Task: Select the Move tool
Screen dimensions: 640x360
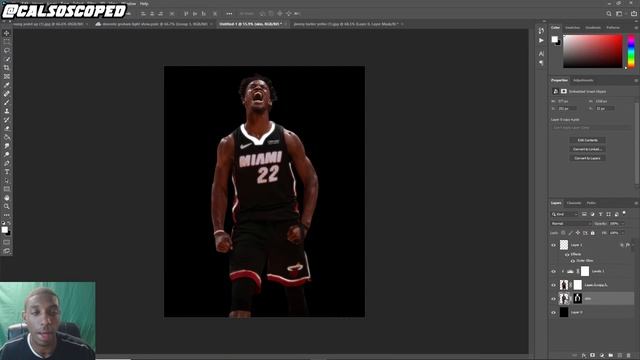Action: click(7, 33)
